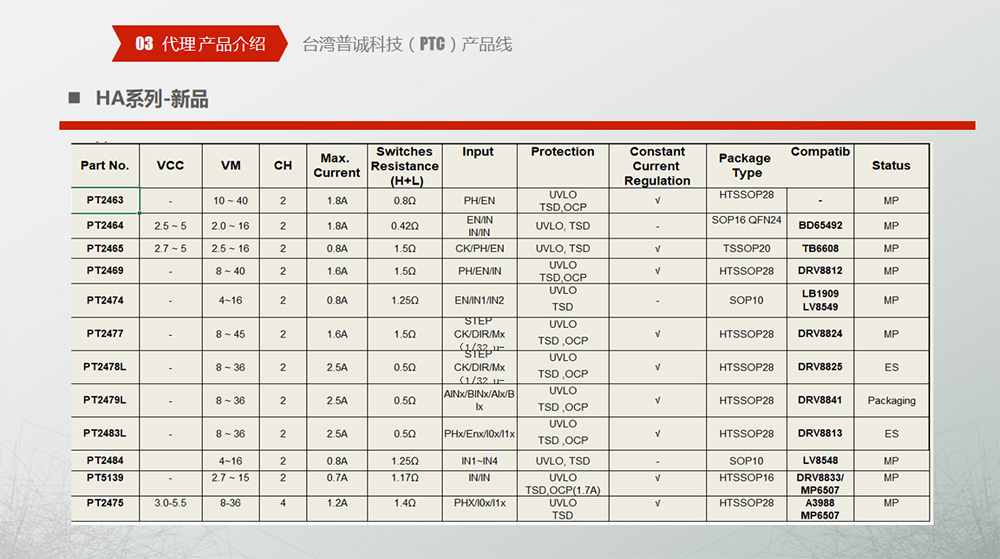Click the package cell 'TSSOP20'
The image size is (1000, 559).
(746, 249)
